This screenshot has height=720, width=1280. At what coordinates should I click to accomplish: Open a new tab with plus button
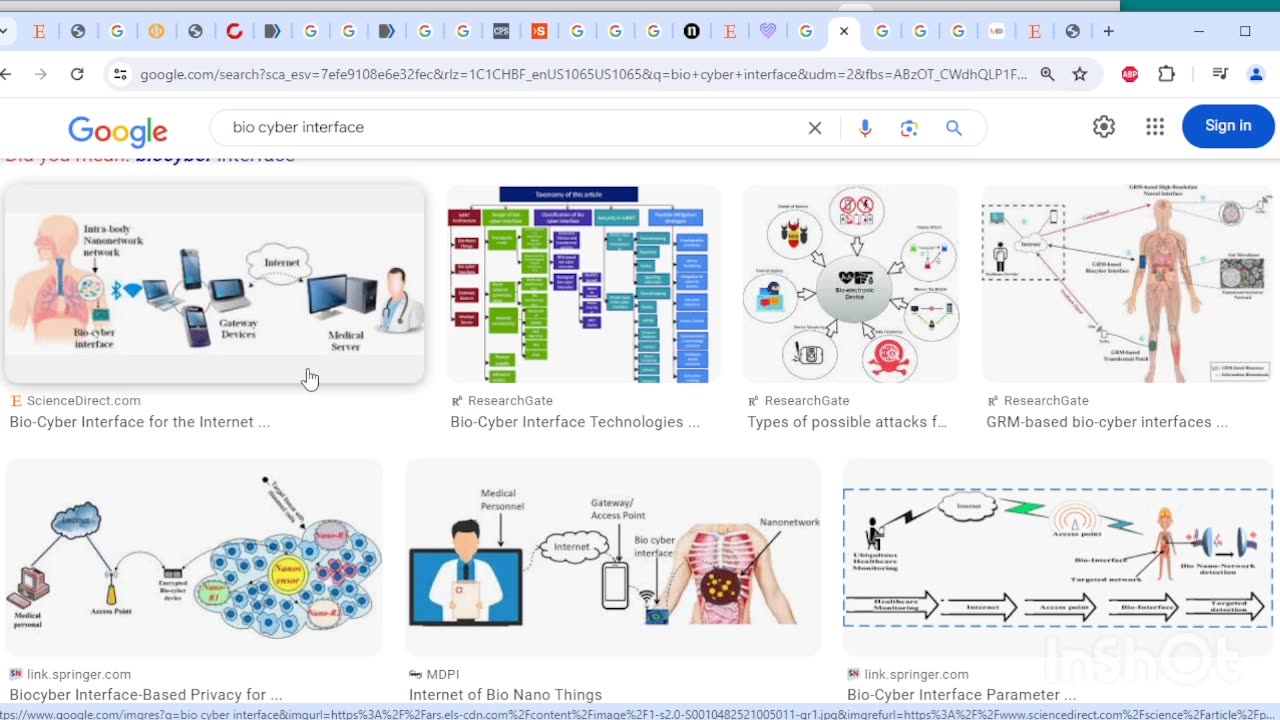tap(1108, 31)
